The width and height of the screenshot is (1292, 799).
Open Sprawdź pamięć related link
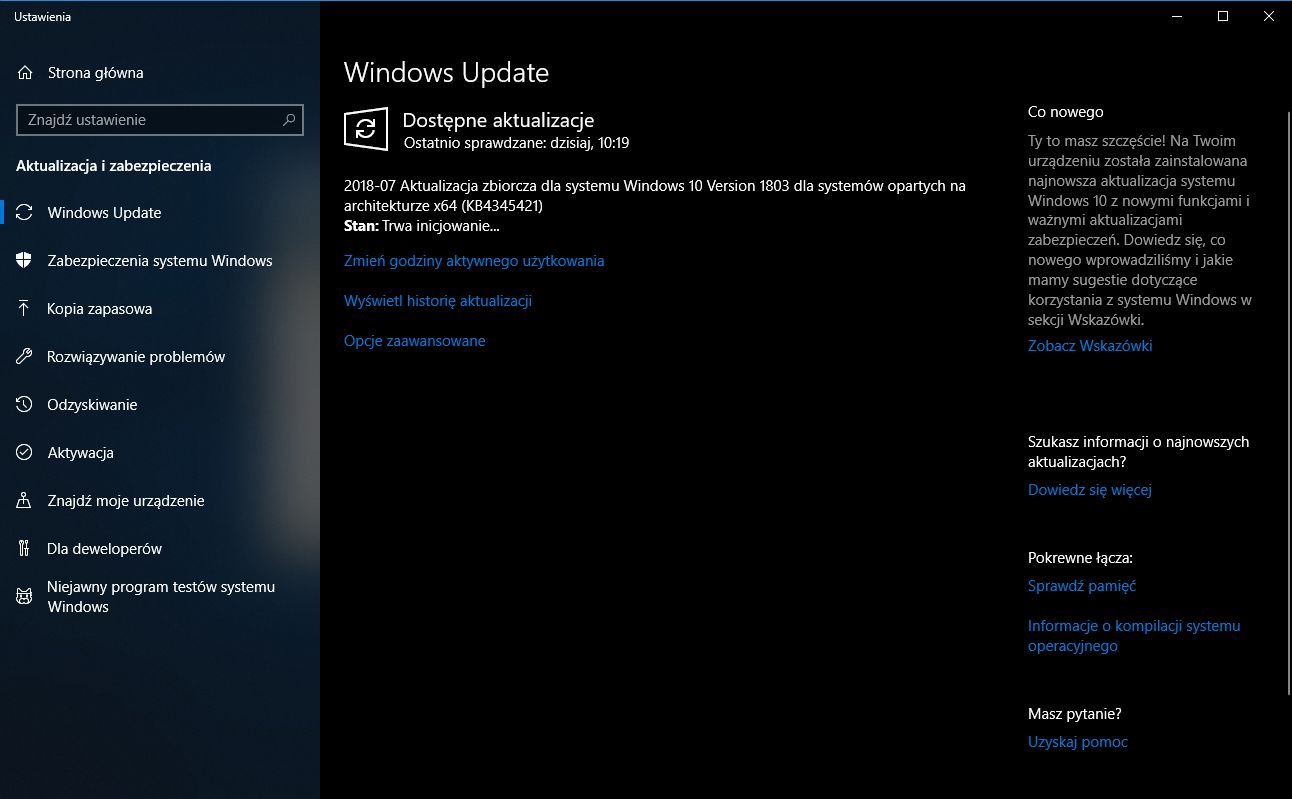[x=1082, y=586]
